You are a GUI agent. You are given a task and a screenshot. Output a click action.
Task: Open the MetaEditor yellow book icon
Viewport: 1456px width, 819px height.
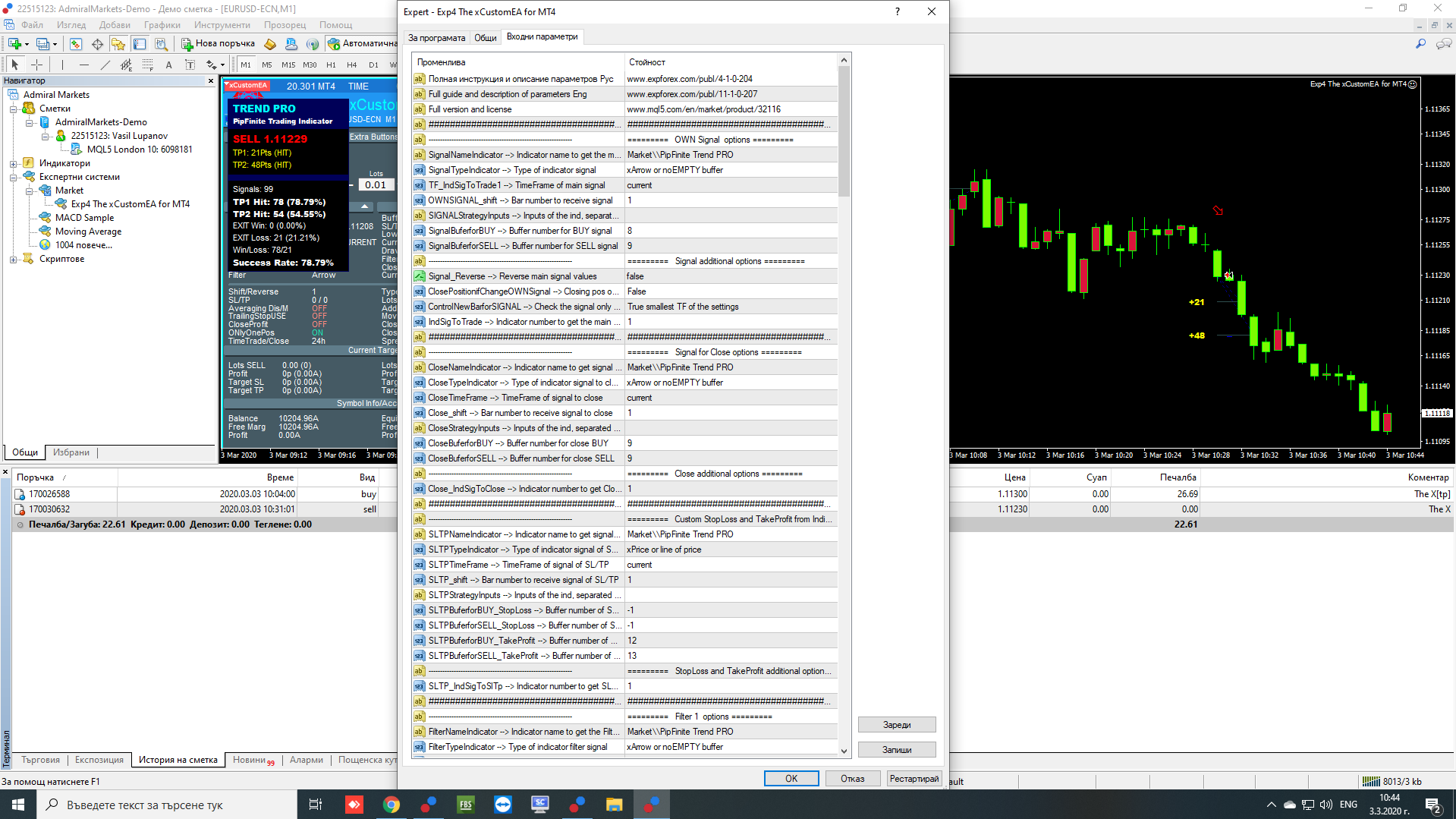(270, 44)
